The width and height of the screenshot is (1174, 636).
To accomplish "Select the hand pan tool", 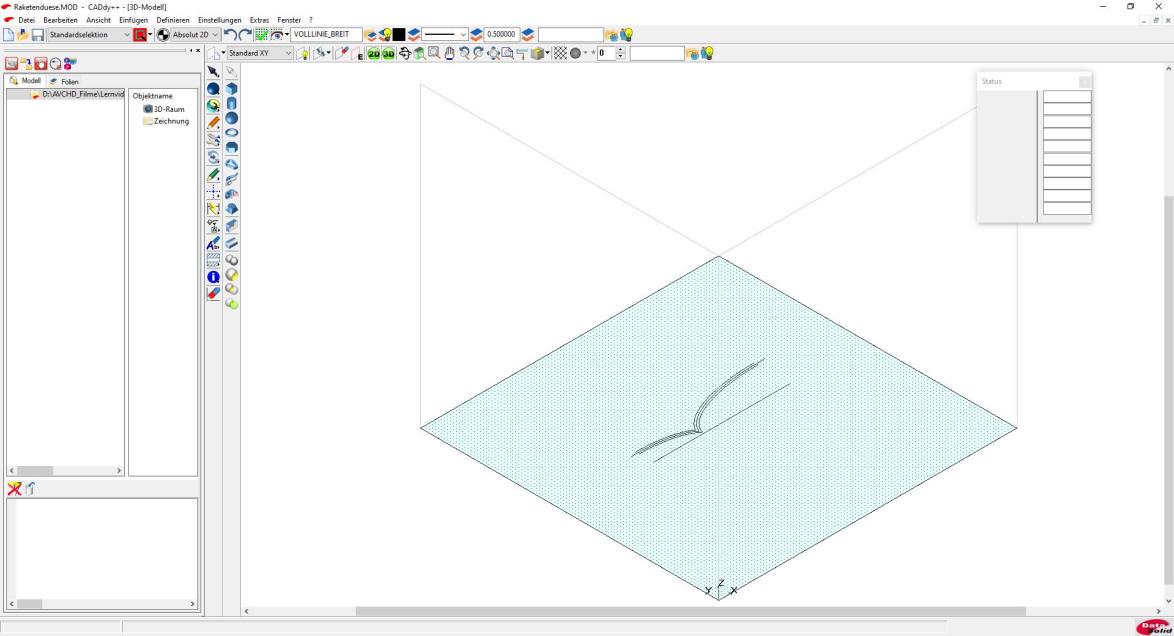I will (449, 53).
